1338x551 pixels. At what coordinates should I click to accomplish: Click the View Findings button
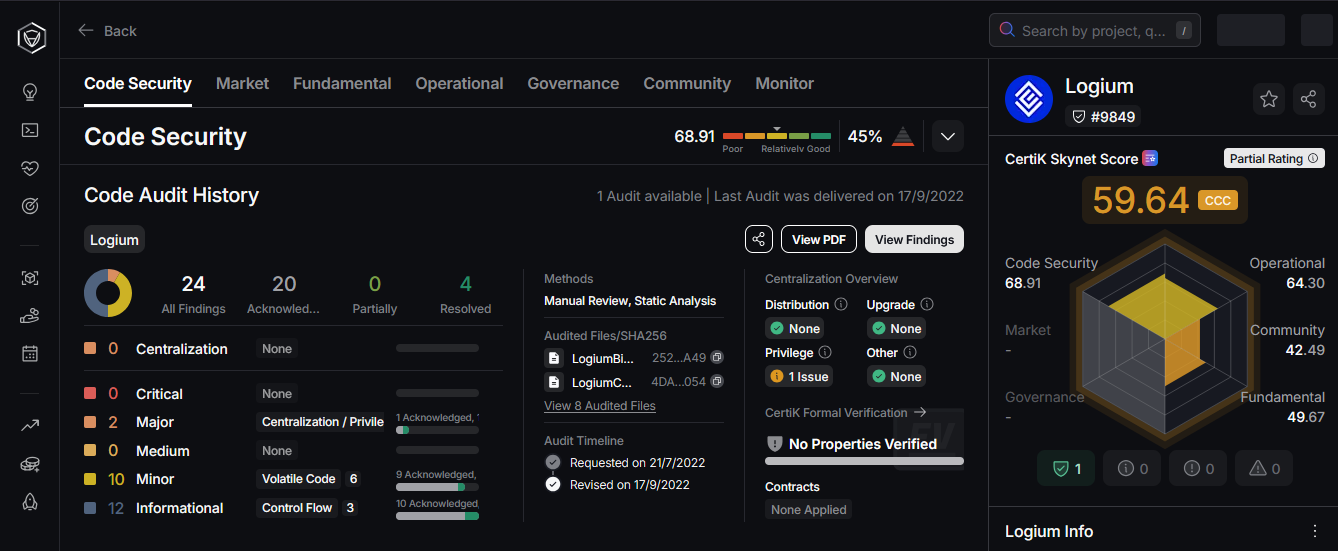[915, 239]
